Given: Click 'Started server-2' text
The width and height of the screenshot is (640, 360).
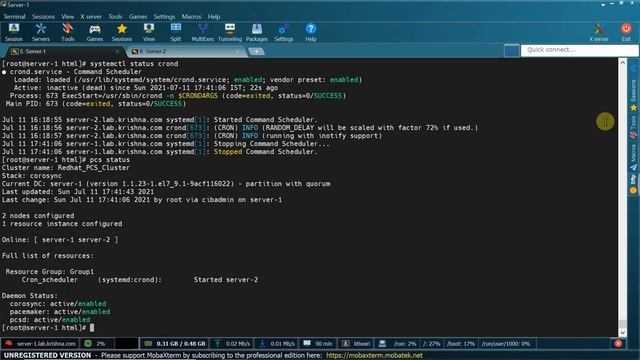Looking at the screenshot, I should click(x=226, y=280).
